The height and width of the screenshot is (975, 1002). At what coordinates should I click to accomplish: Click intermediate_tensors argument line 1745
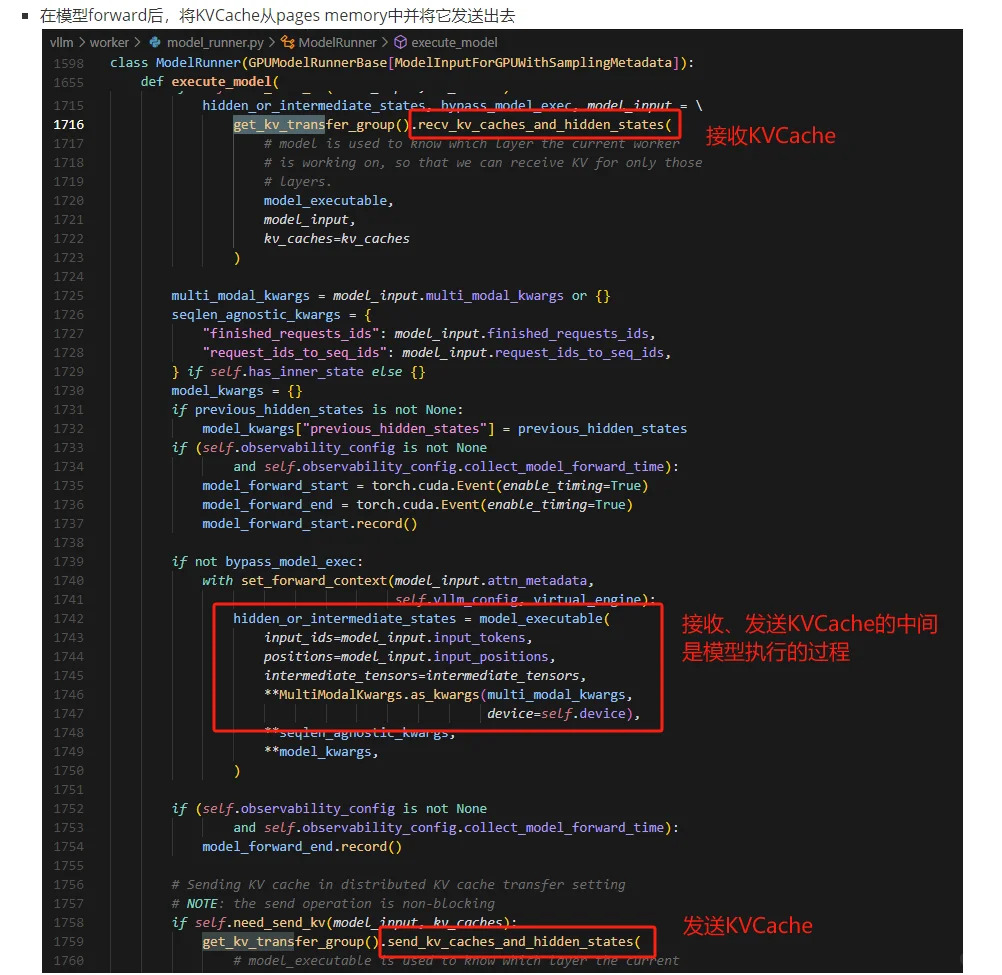[425, 675]
